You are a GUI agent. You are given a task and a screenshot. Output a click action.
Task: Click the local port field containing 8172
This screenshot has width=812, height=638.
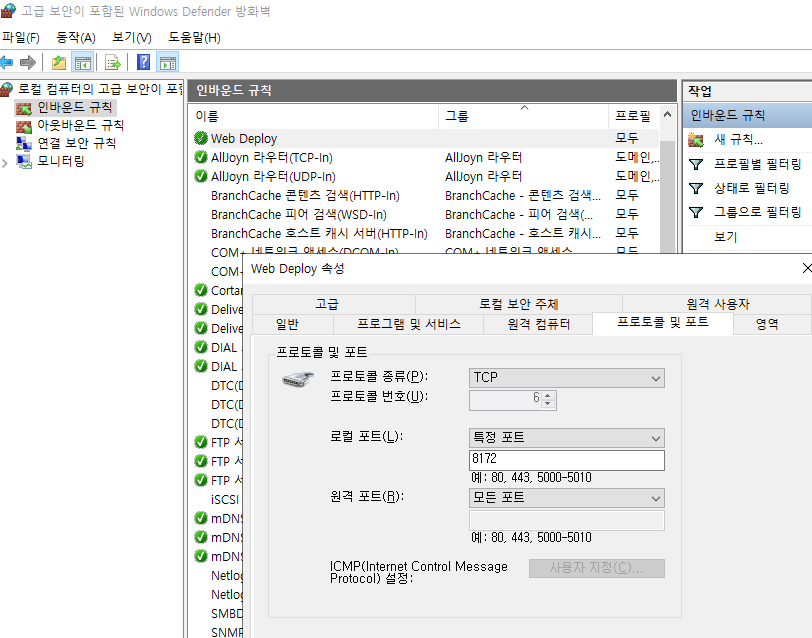click(x=567, y=460)
